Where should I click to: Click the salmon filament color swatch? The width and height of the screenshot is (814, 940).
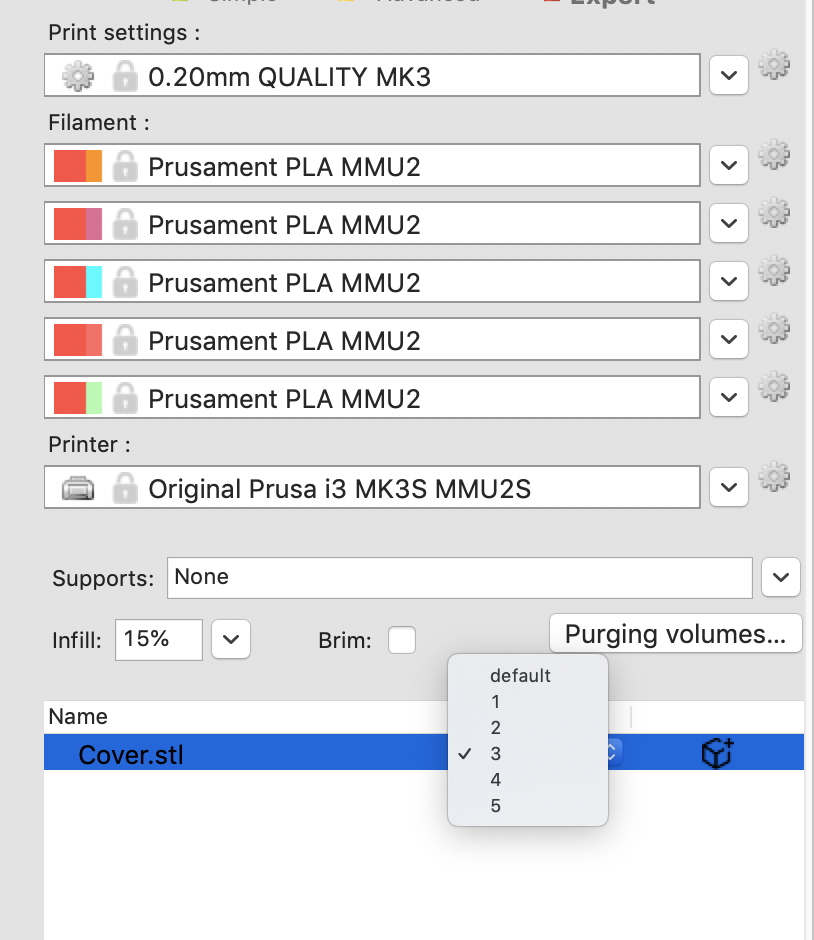(78, 340)
